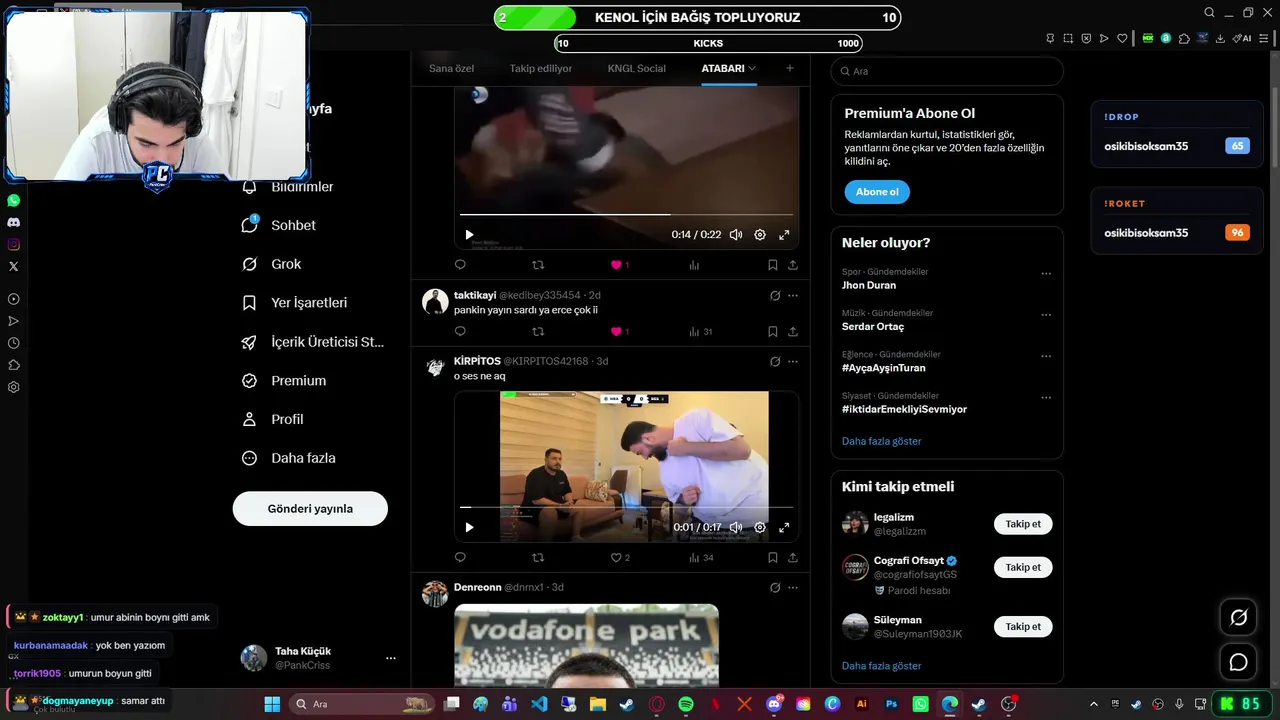Open more options for #iktidarEmekliyiSevmiyor trend

click(x=1046, y=398)
